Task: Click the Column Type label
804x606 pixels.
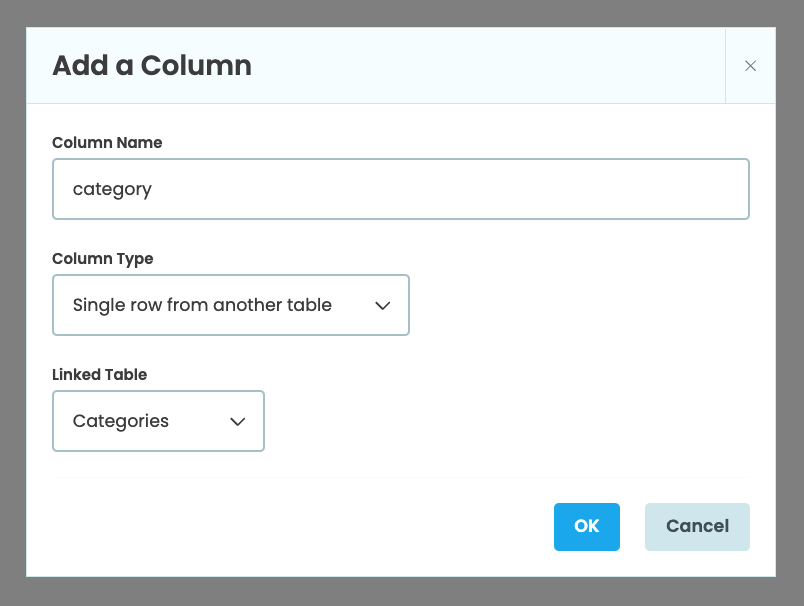Action: (102, 259)
